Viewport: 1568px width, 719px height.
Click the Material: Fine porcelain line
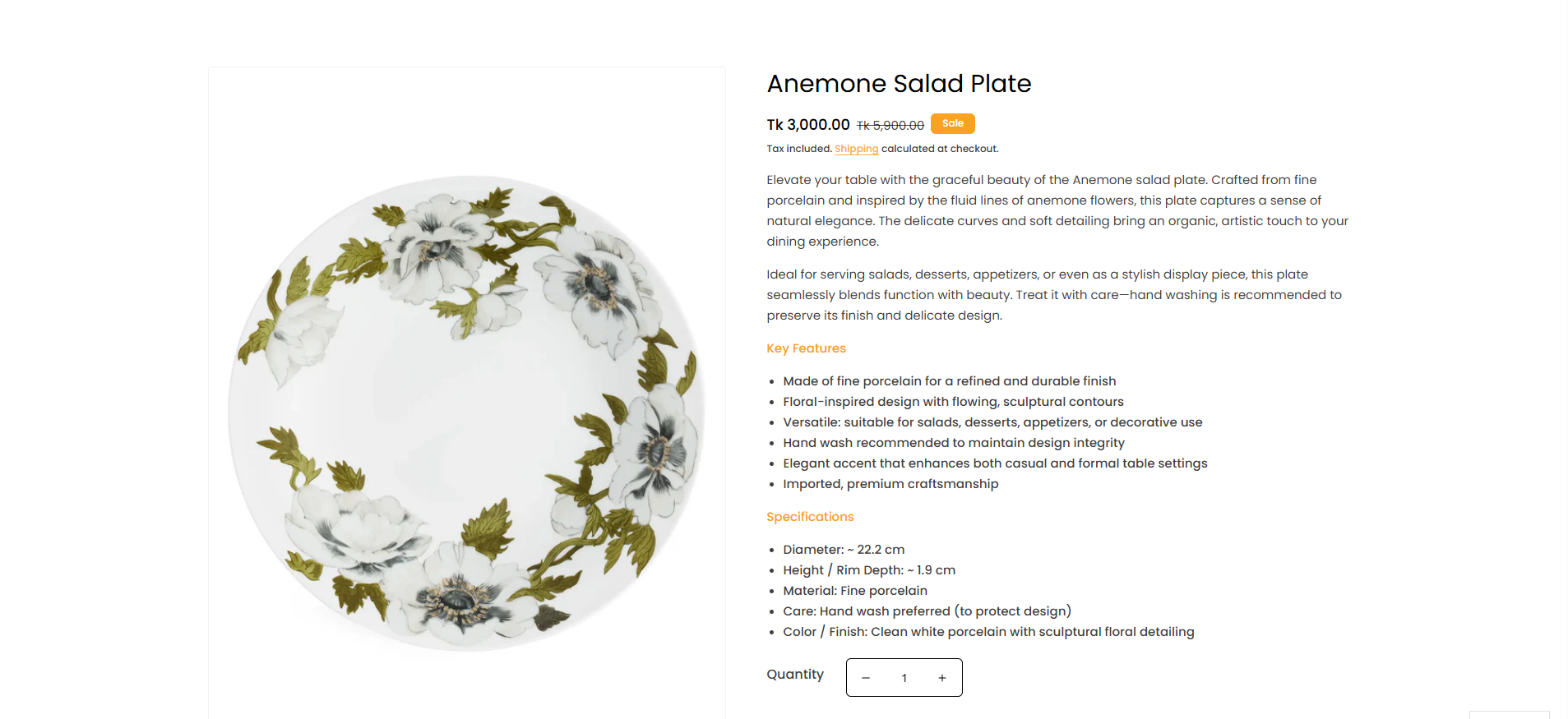point(854,591)
